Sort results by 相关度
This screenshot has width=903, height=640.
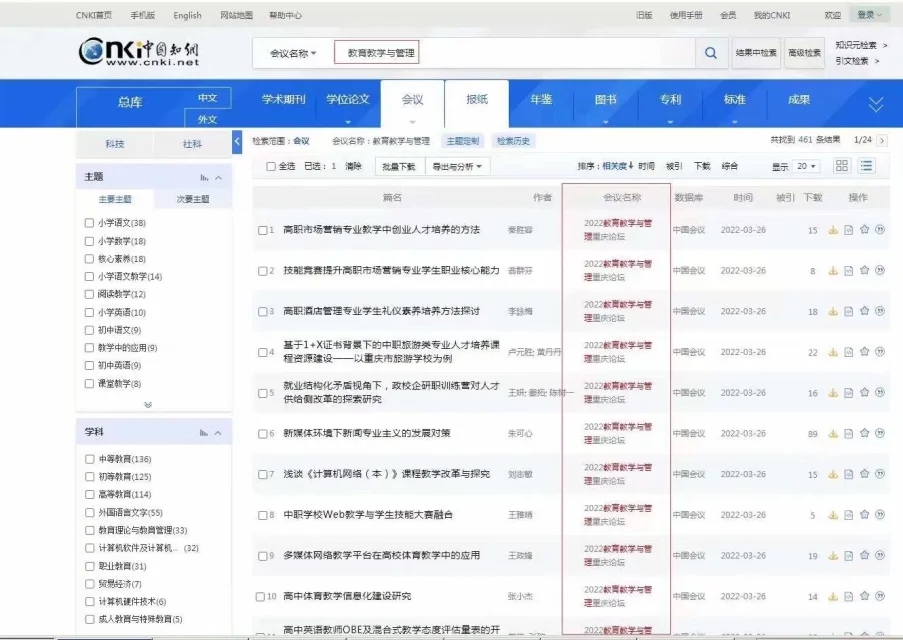click(618, 166)
